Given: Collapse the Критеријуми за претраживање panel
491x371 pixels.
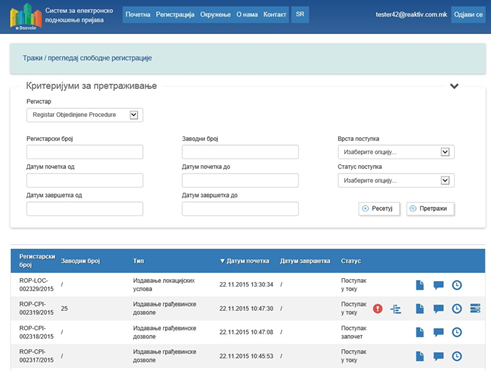Looking at the screenshot, I should pyautogui.click(x=454, y=86).
